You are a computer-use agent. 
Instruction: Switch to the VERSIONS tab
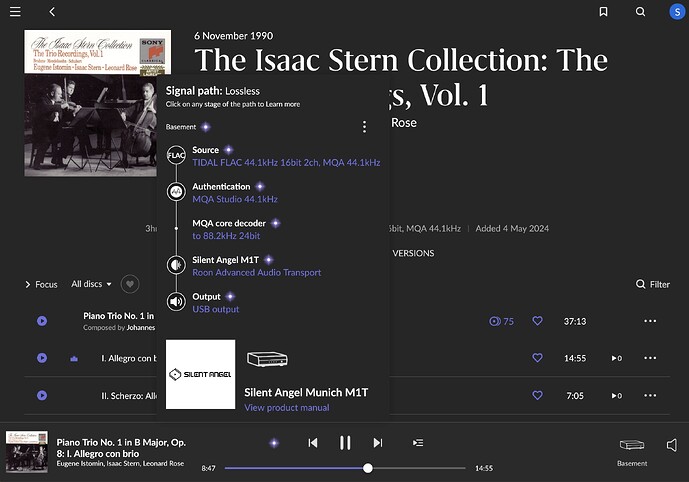pos(413,254)
